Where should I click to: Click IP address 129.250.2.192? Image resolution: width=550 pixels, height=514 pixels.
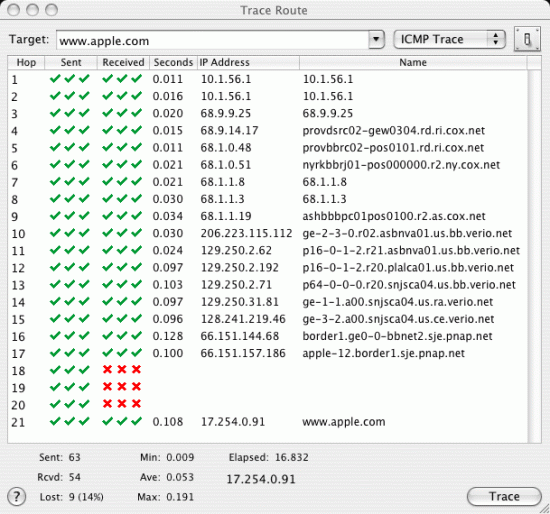(240, 268)
